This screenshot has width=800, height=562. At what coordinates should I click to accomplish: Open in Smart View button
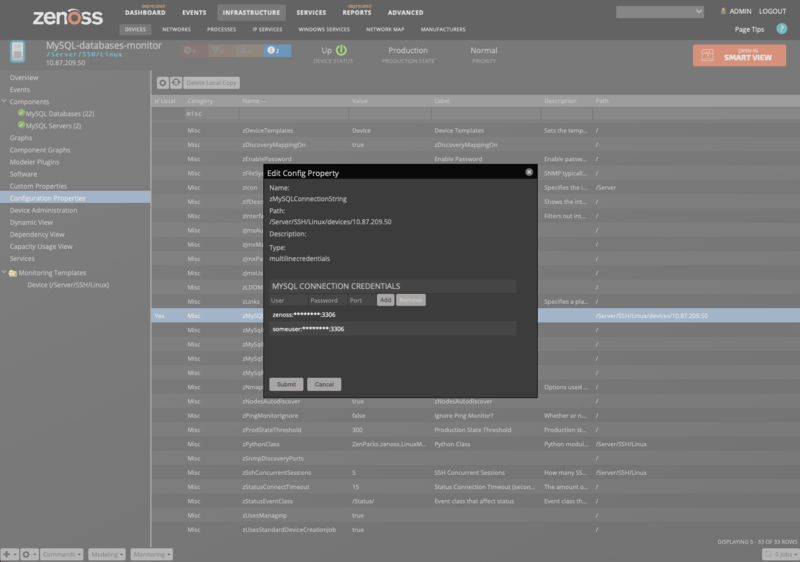tap(739, 55)
